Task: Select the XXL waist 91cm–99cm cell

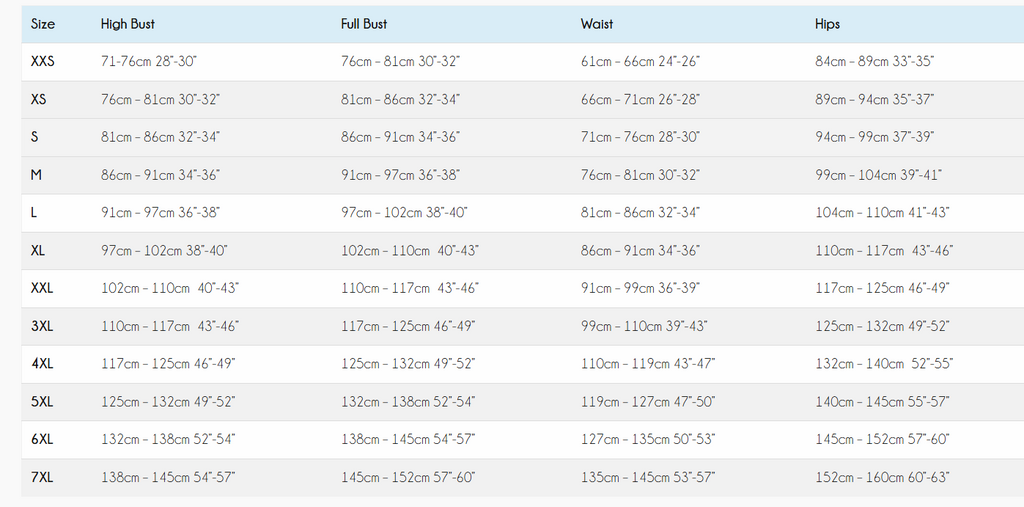Action: click(640, 288)
